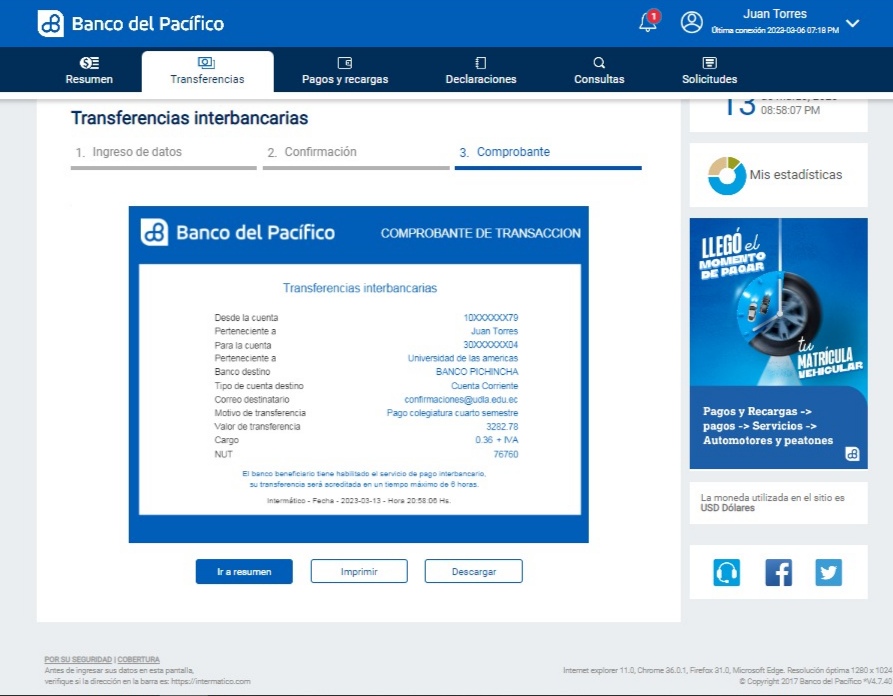
Task: Click the user profile avatar icon
Action: [x=692, y=23]
